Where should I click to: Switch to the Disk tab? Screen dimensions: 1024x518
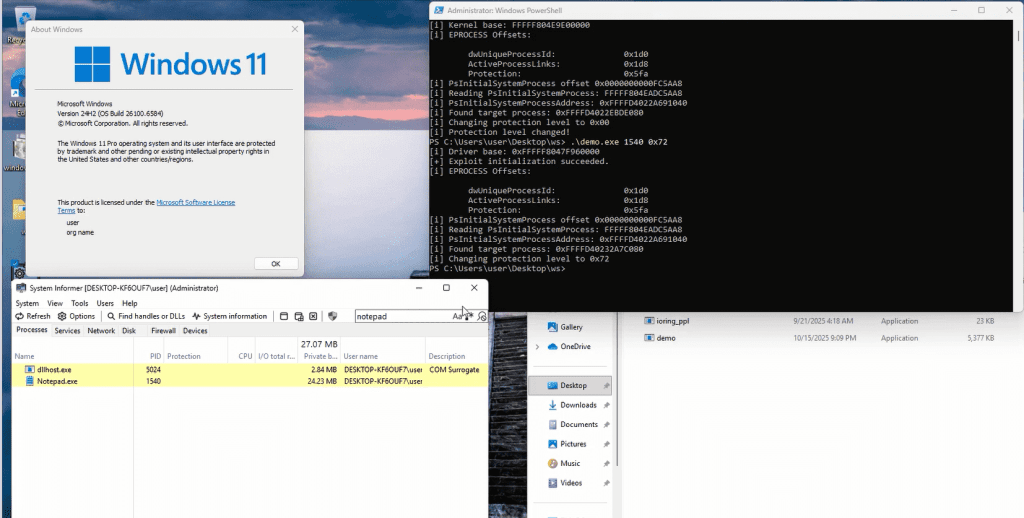pyautogui.click(x=129, y=331)
